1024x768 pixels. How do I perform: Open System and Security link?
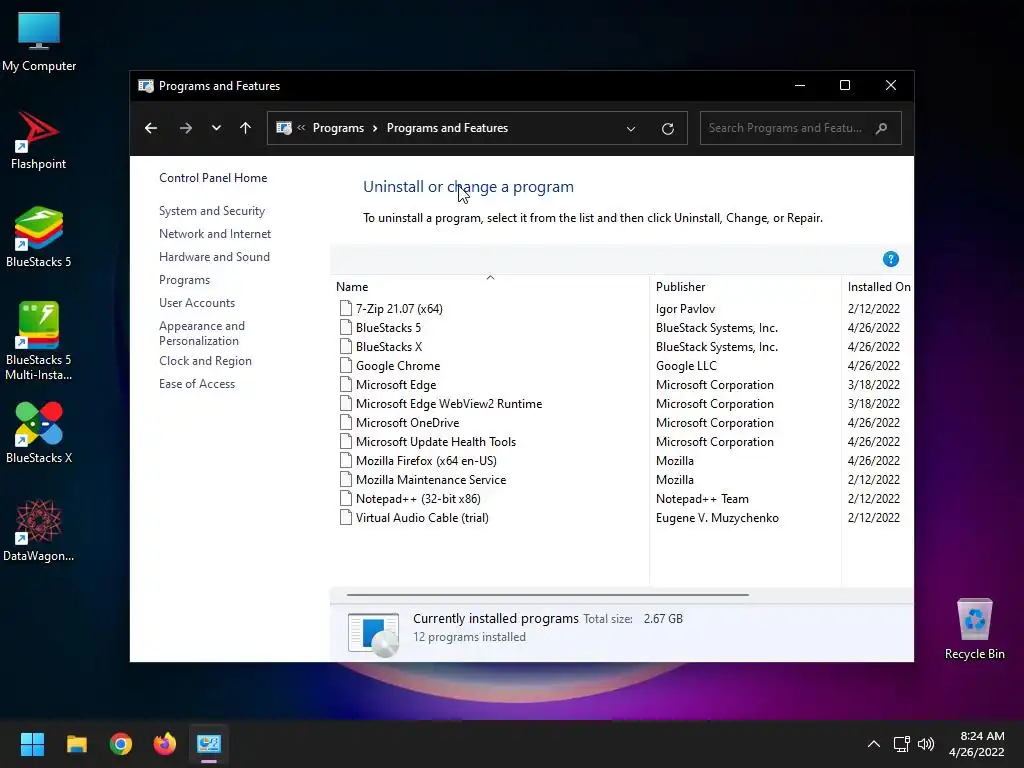coord(212,211)
